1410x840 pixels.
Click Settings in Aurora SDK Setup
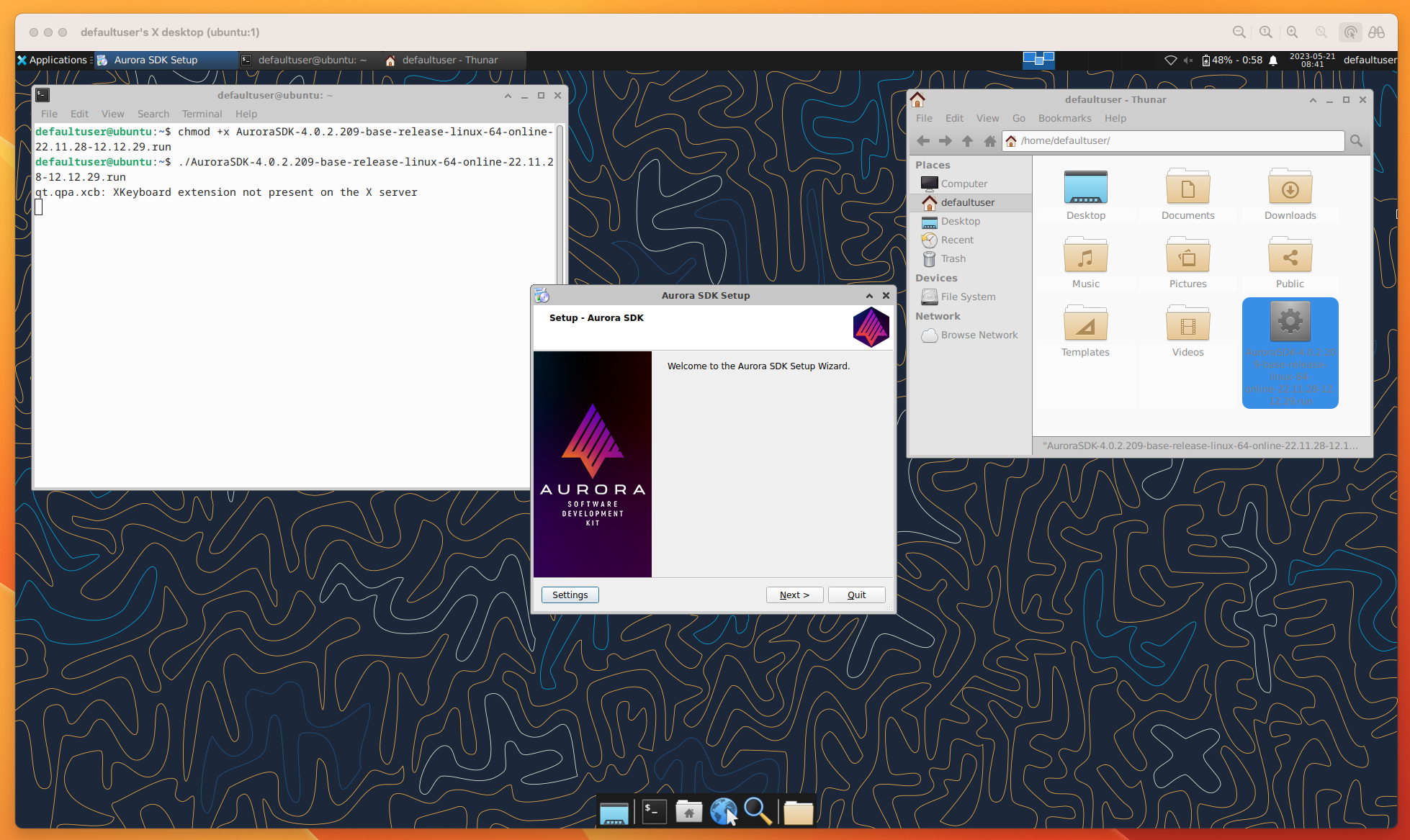click(x=570, y=595)
